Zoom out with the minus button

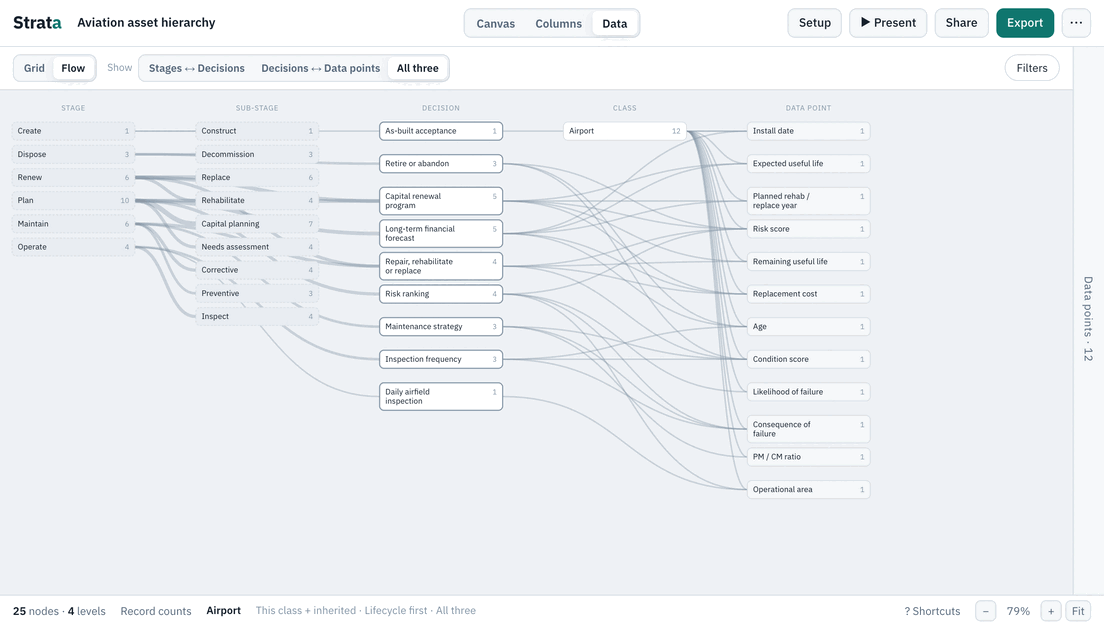coord(985,611)
